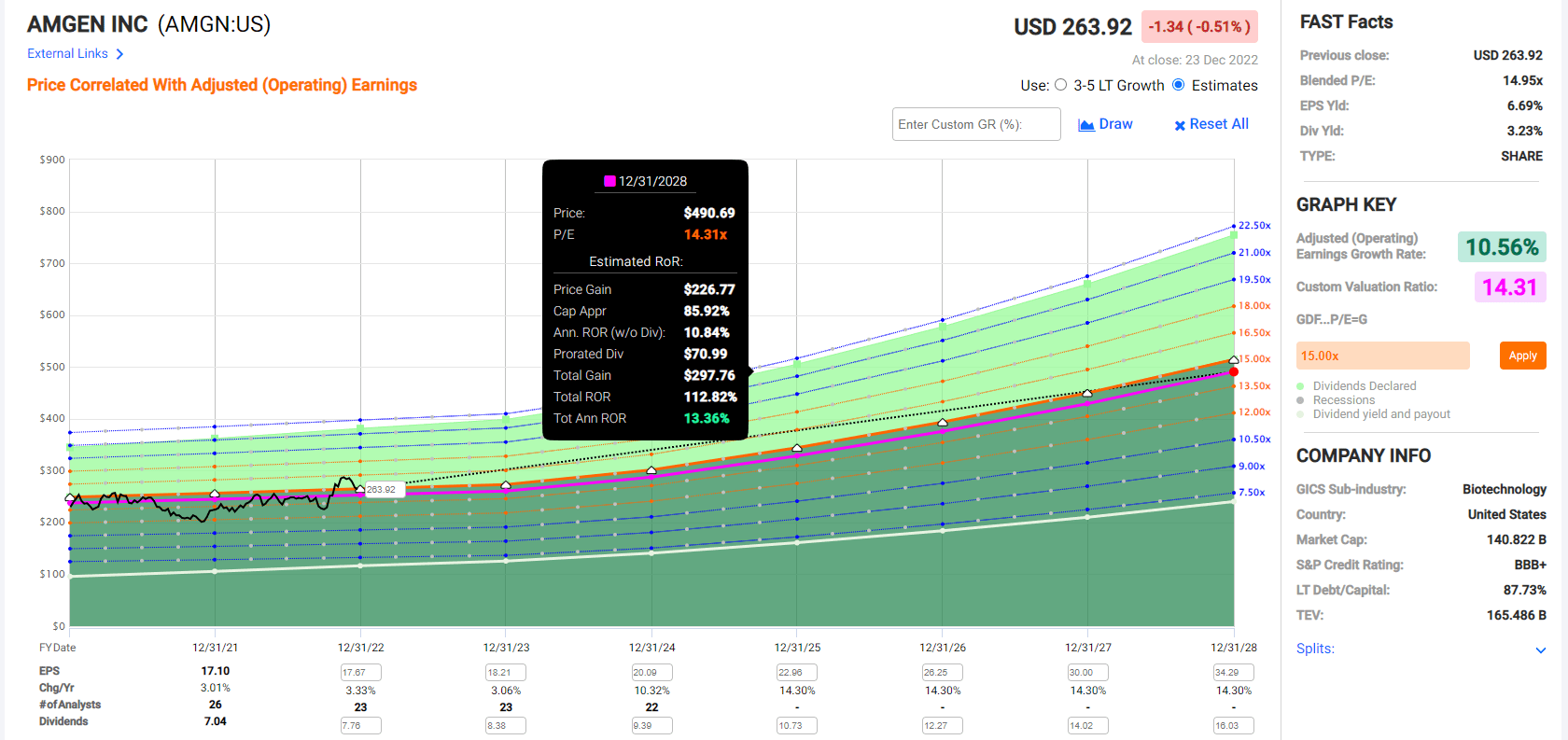Select the 3-5 LT Growth radio button
The width and height of the screenshot is (1568, 740).
[x=1060, y=85]
